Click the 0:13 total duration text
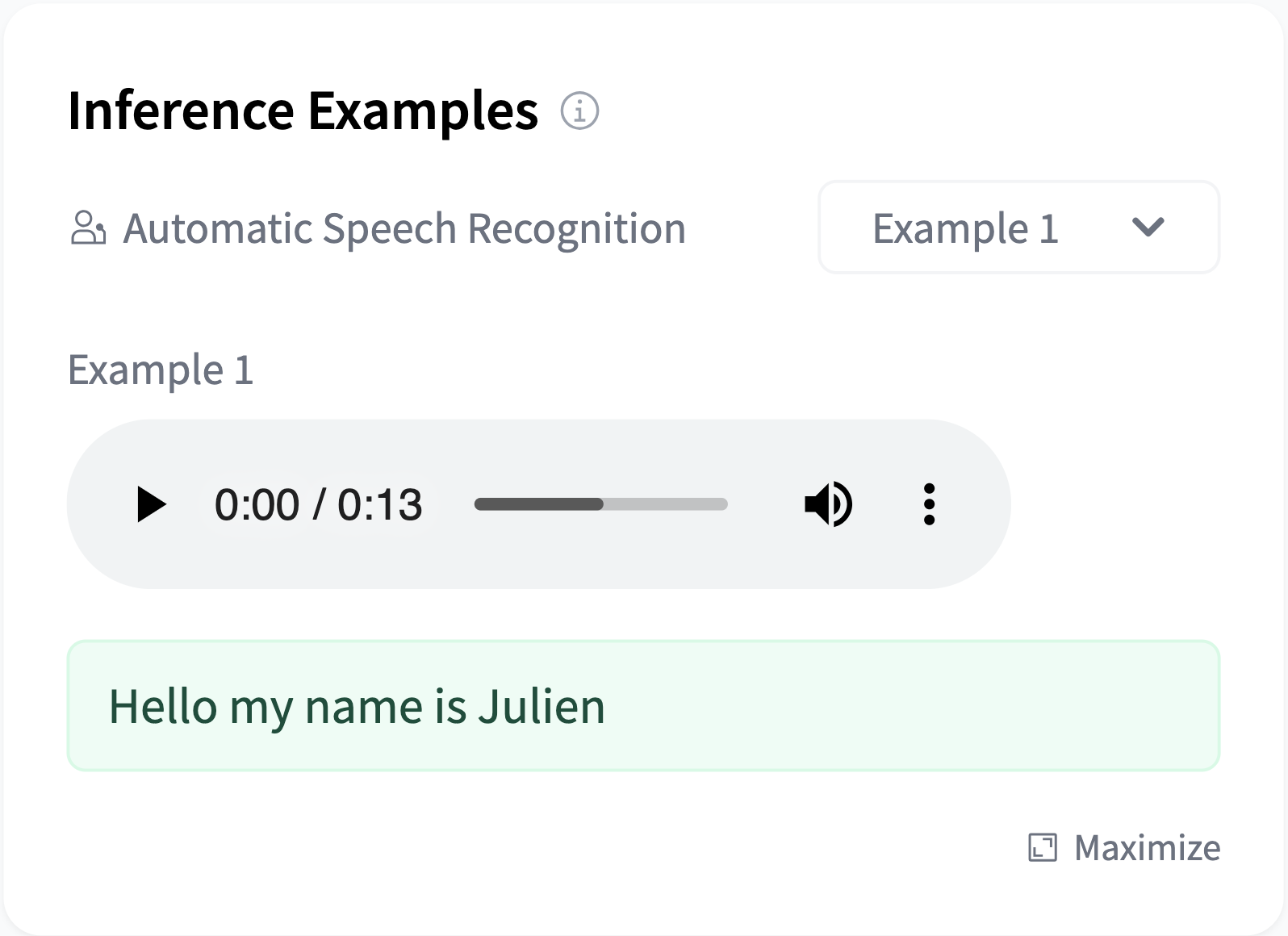 (380, 505)
